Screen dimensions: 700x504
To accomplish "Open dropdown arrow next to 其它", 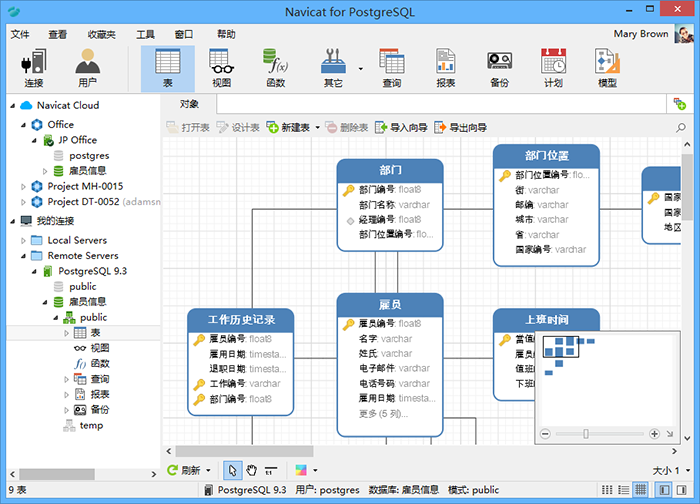I will click(361, 69).
